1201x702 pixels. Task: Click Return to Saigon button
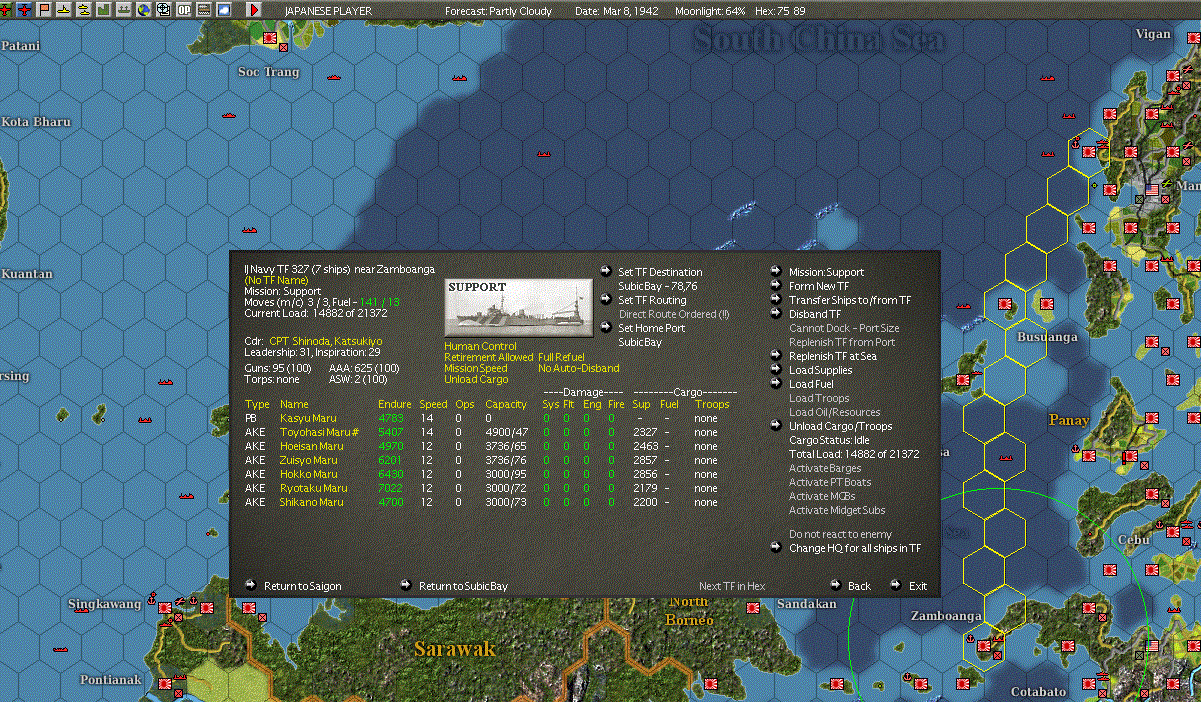click(x=303, y=585)
